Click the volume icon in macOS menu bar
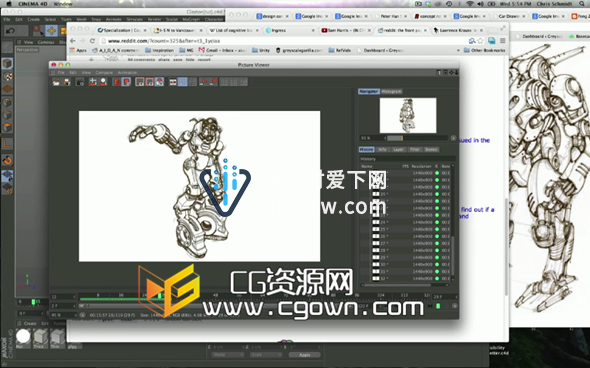590x368 pixels. [x=480, y=4]
